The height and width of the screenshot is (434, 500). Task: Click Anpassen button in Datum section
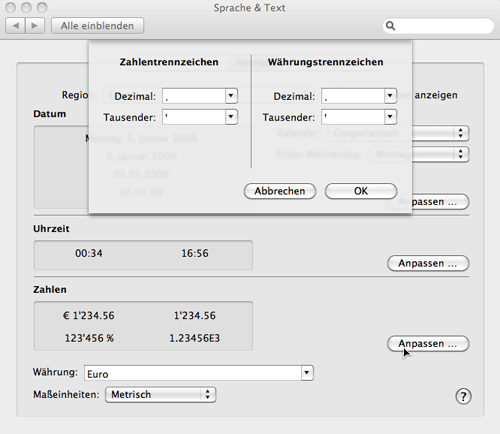(x=440, y=202)
